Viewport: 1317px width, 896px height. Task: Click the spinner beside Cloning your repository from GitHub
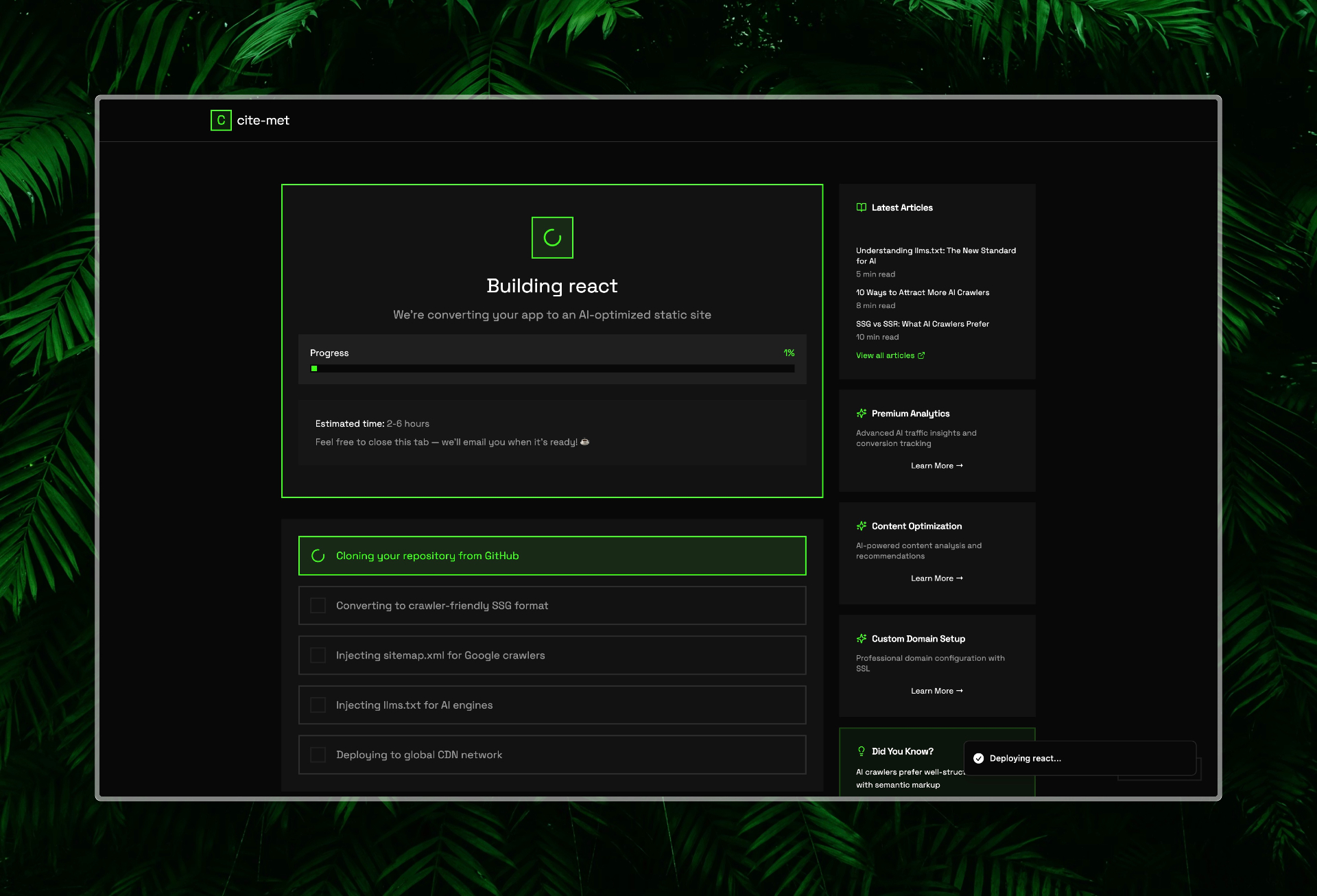318,556
